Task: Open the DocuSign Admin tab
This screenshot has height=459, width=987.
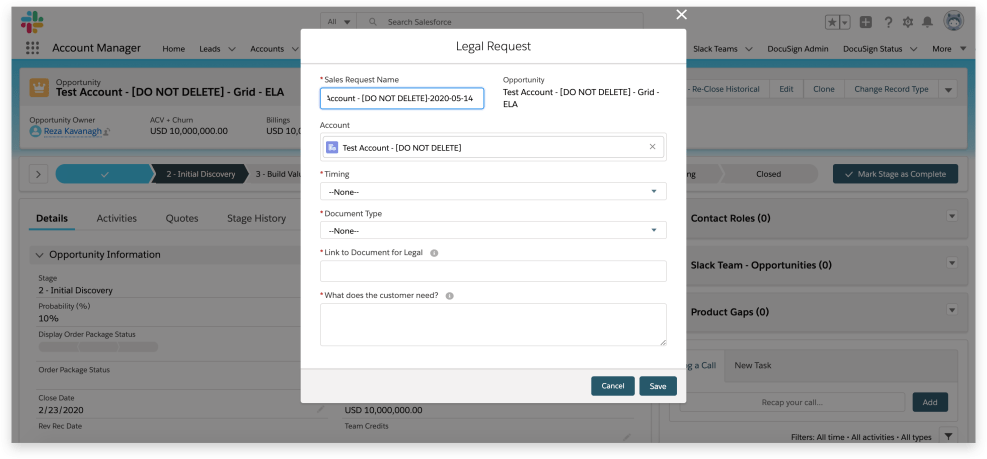Action: click(x=798, y=48)
